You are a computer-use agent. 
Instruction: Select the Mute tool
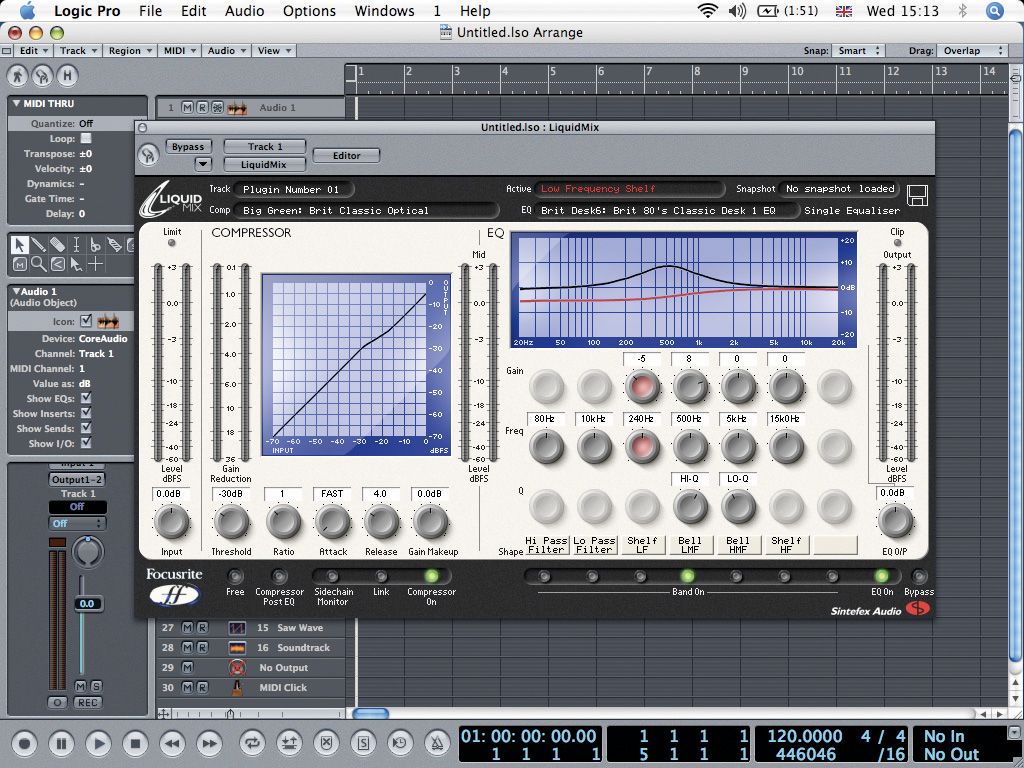[20, 263]
